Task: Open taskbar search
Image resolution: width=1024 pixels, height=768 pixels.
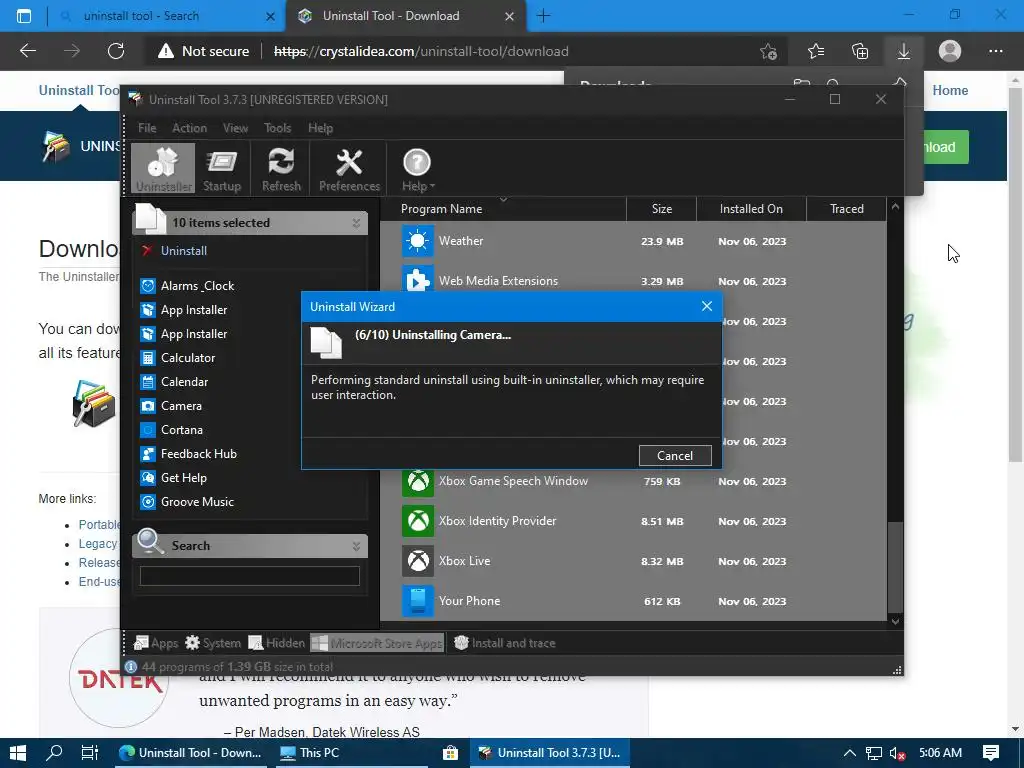Action: (55, 753)
